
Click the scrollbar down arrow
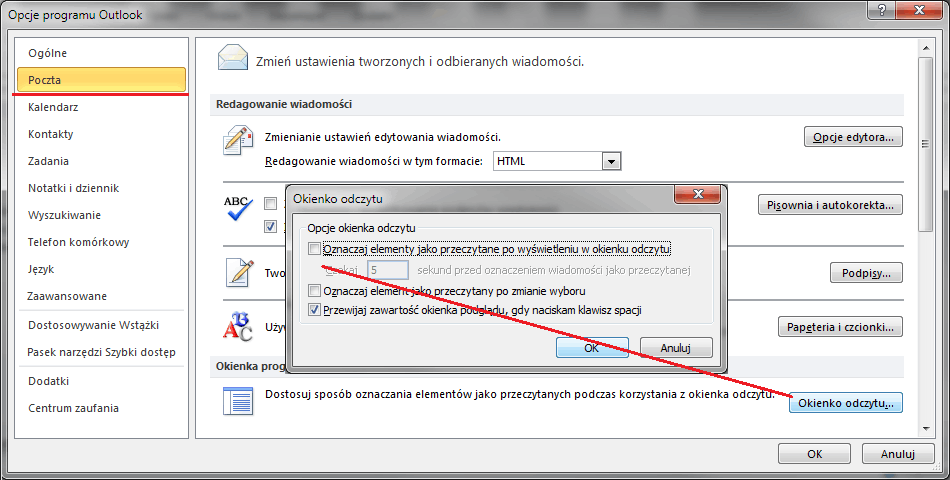pos(925,428)
